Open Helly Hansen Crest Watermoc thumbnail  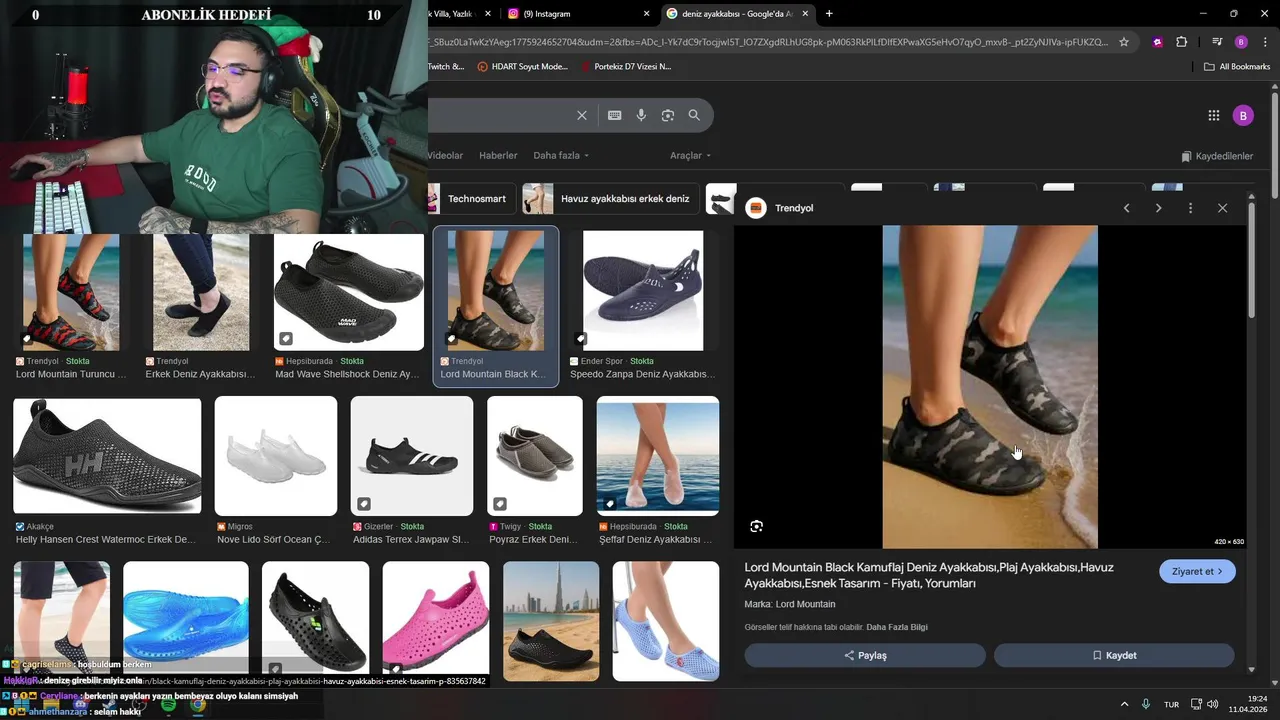(107, 456)
